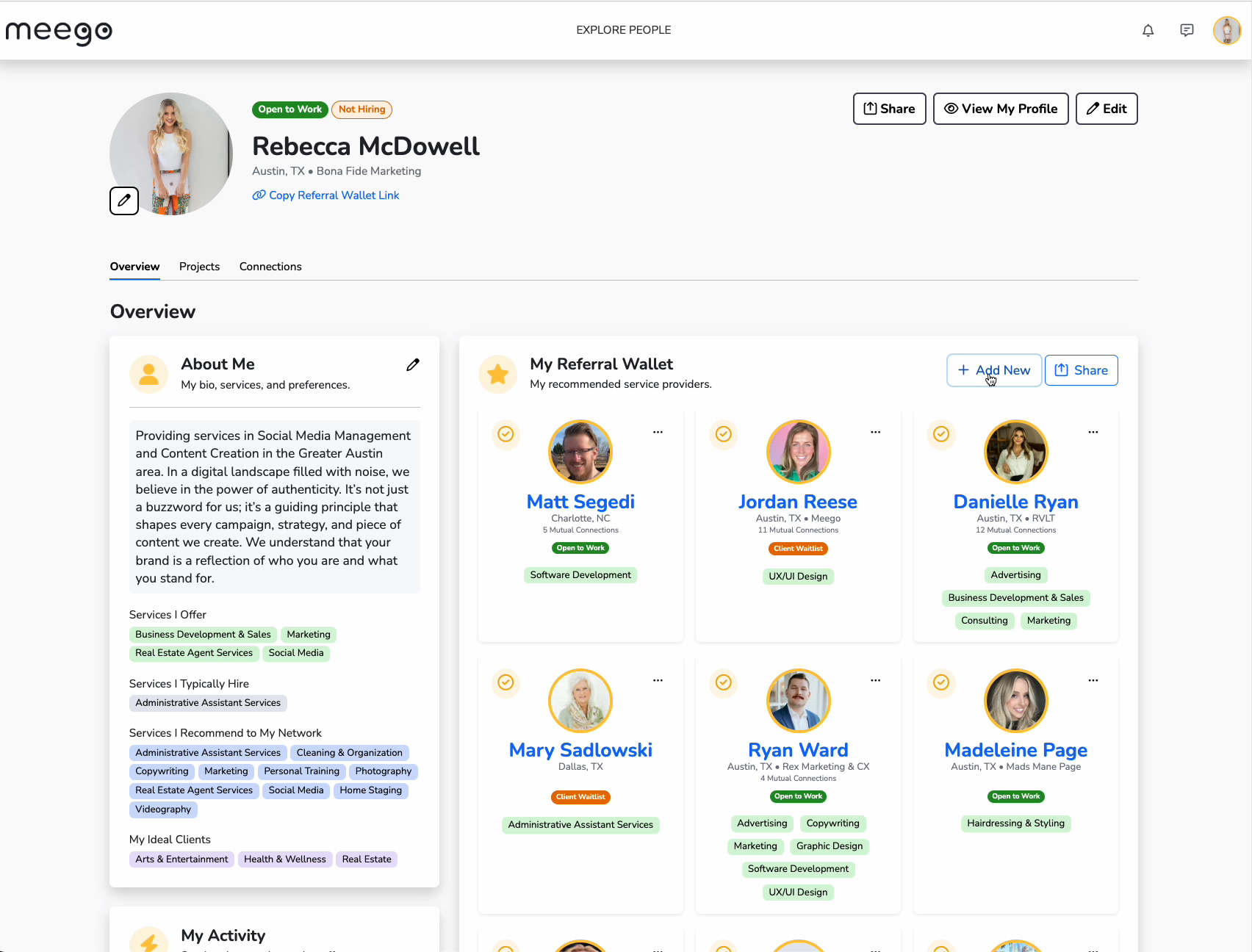
Task: Open the overflow menu on Jordan Reese's card
Action: click(875, 433)
